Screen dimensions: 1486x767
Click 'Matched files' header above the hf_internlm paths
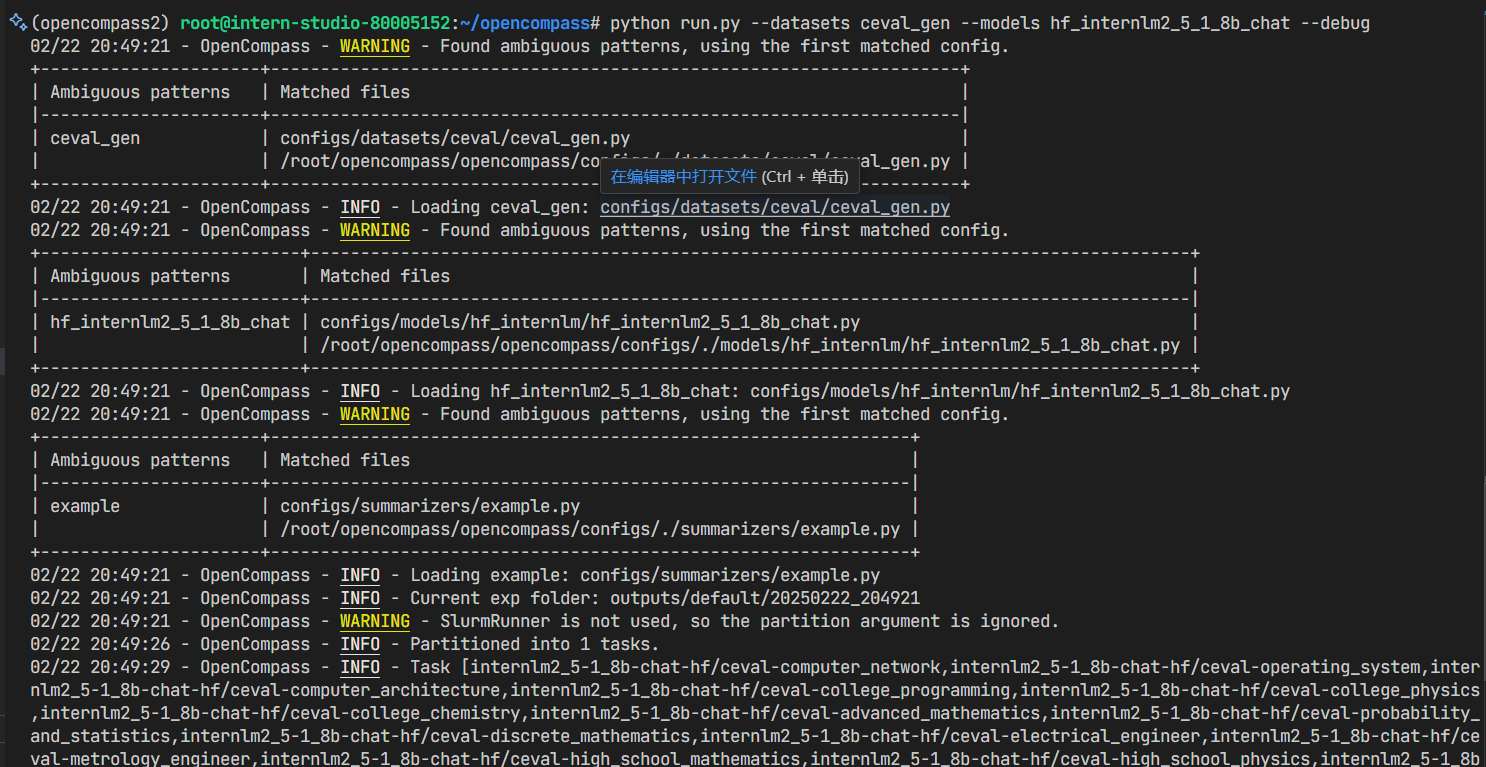coord(385,277)
